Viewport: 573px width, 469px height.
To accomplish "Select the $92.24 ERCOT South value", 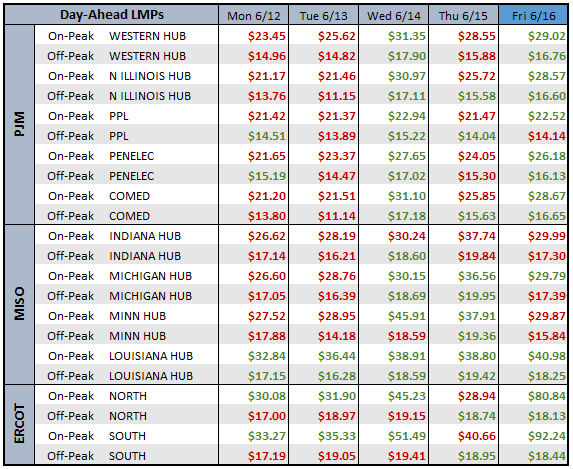I will point(547,436).
